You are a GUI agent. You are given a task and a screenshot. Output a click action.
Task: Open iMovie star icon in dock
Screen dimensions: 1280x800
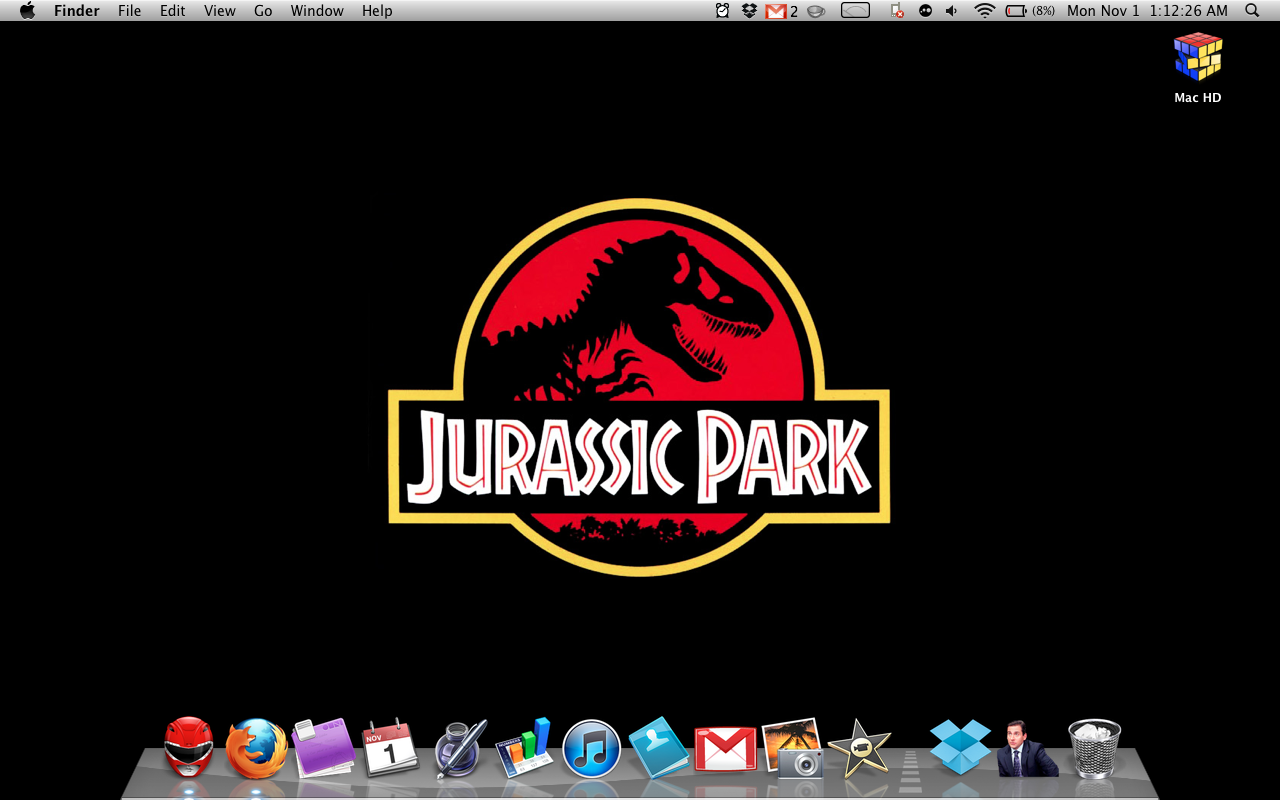[859, 748]
